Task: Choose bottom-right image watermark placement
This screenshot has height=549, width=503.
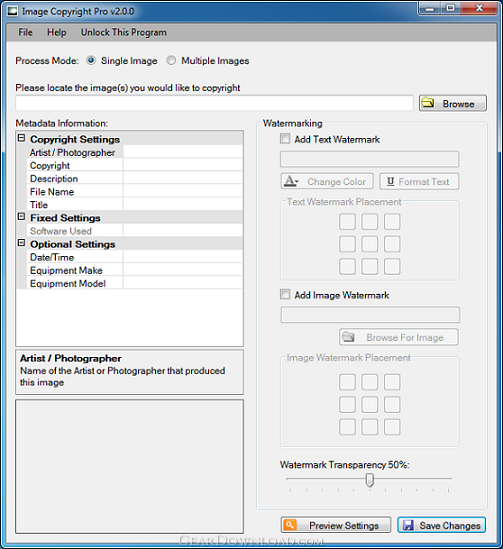Action: (x=392, y=427)
